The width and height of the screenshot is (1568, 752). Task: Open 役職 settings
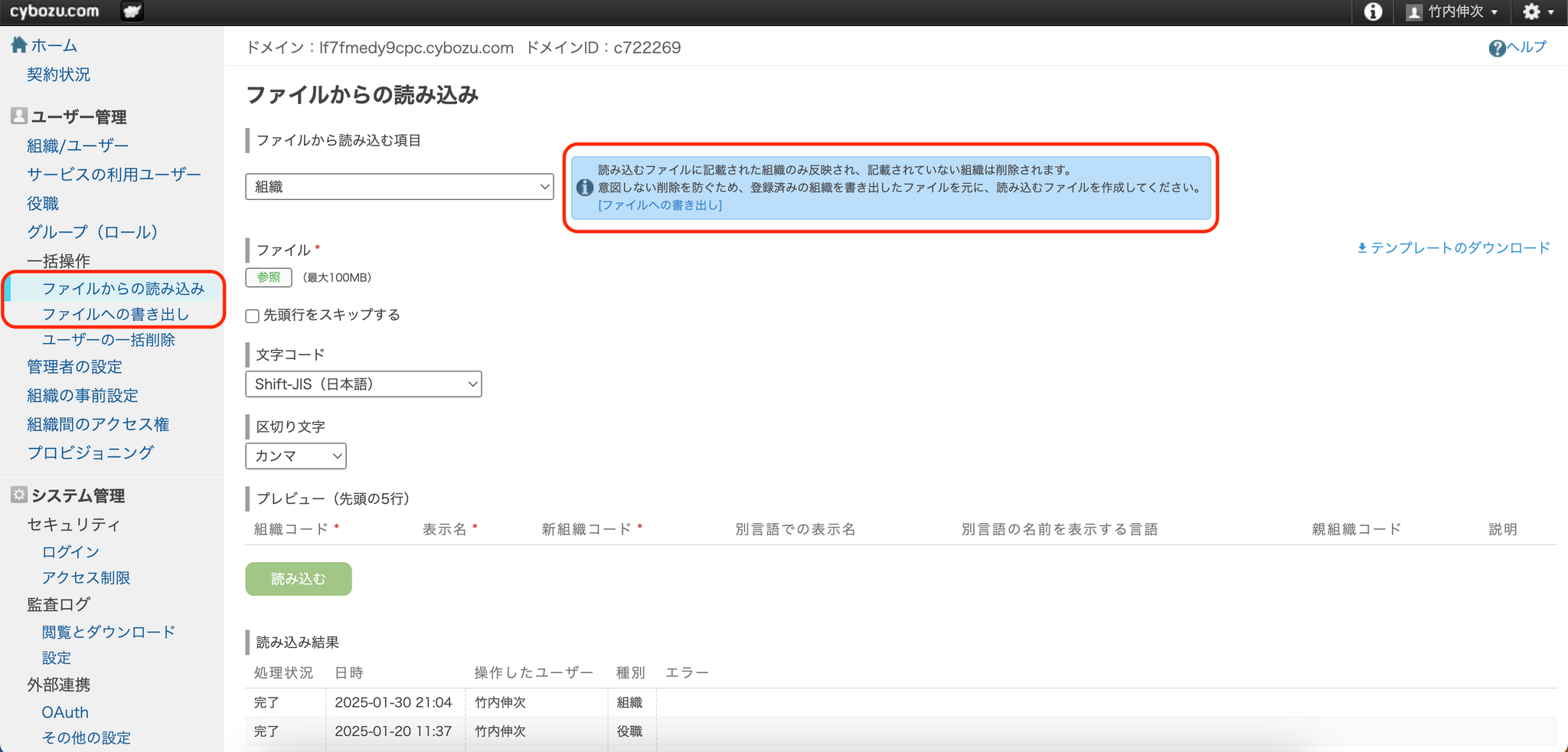(x=43, y=203)
